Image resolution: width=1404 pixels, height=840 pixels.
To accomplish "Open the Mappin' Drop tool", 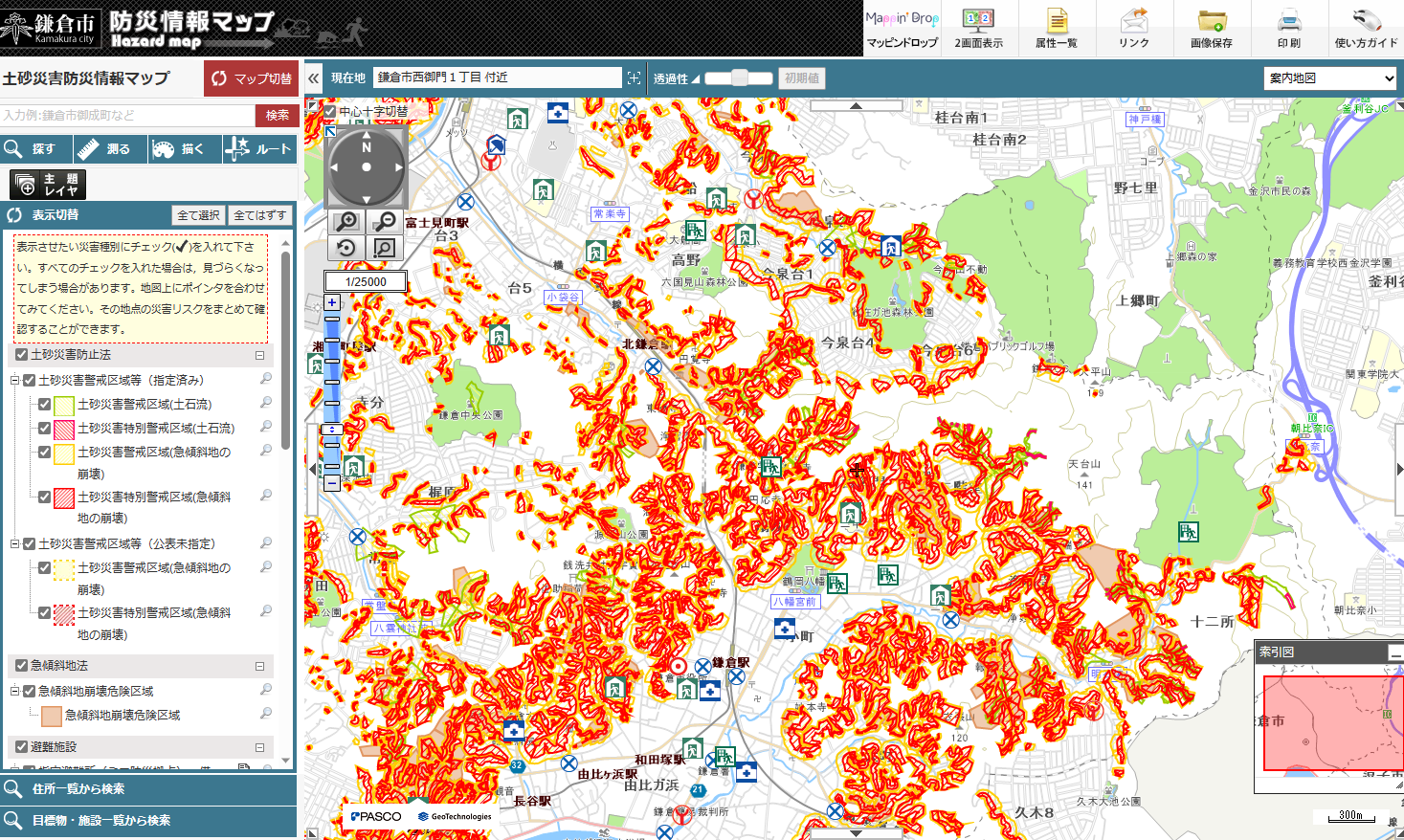I will (x=902, y=29).
